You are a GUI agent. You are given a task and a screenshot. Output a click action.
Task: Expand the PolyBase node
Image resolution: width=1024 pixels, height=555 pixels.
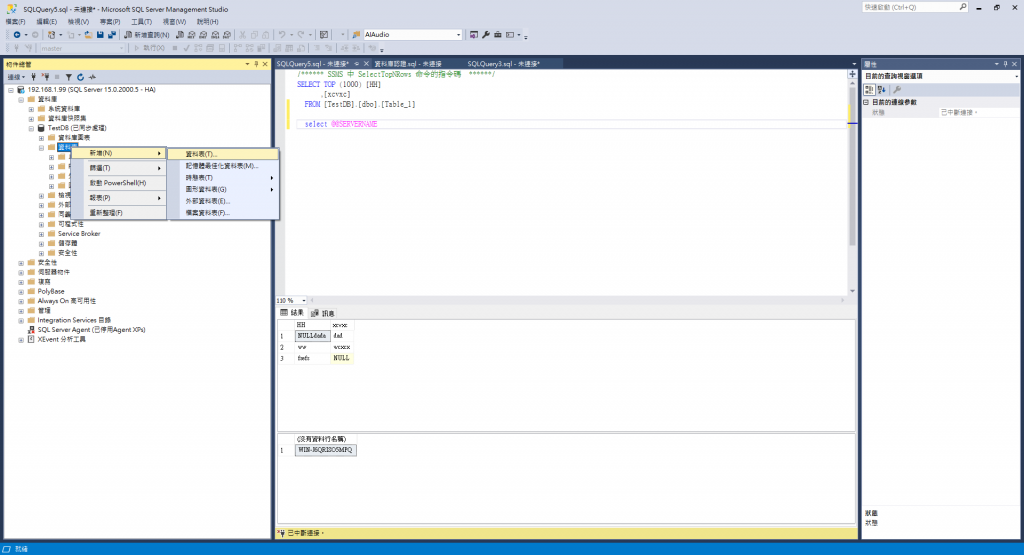coord(22,292)
